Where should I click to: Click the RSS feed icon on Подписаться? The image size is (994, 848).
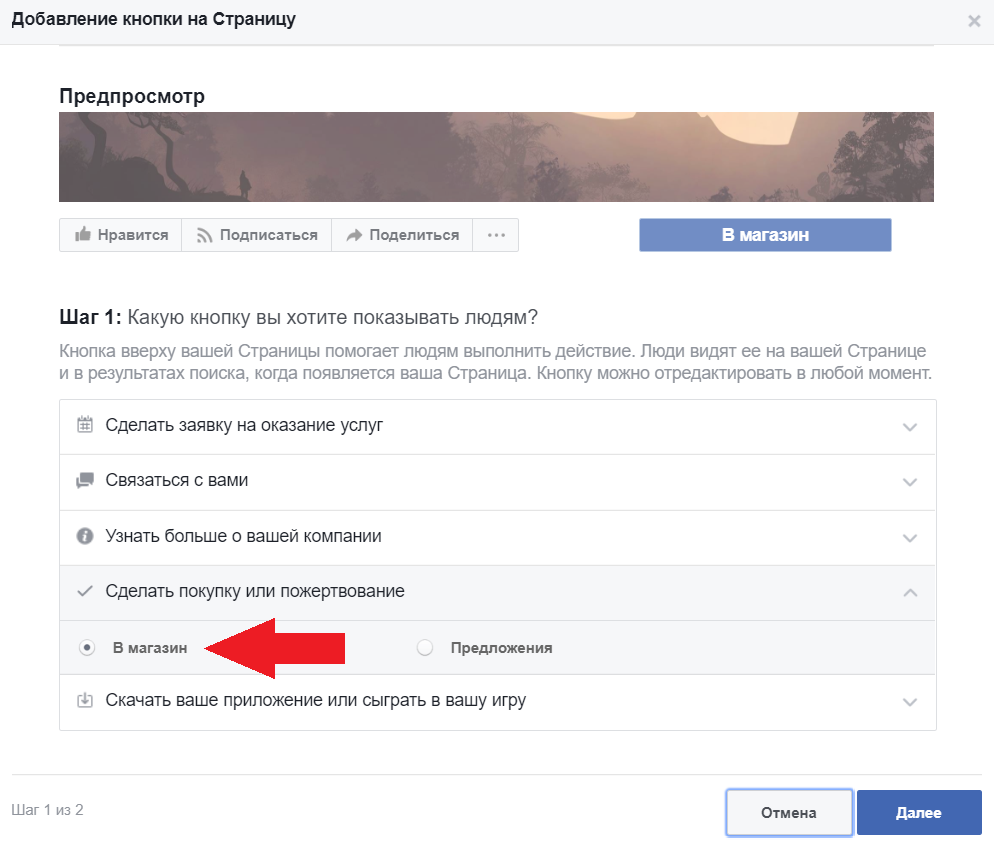tap(204, 236)
